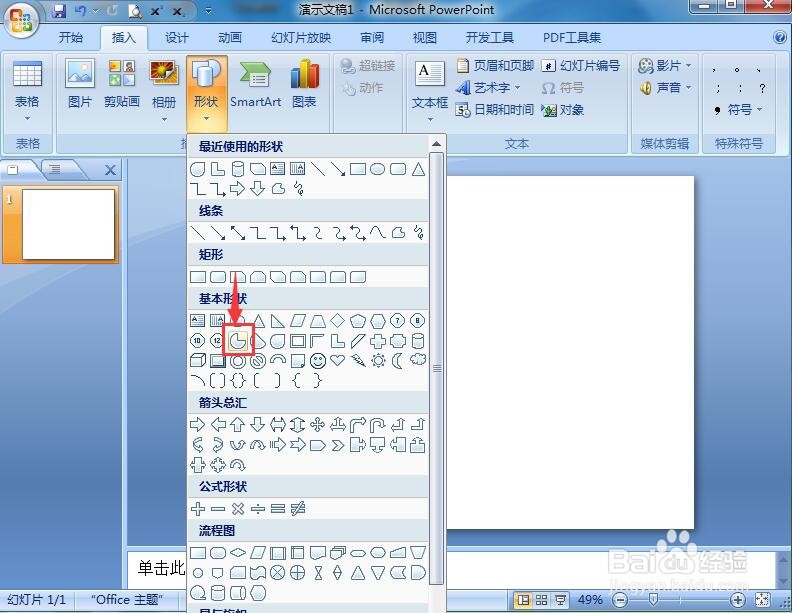Open the 剪贴画 clip art pane

(x=122, y=84)
